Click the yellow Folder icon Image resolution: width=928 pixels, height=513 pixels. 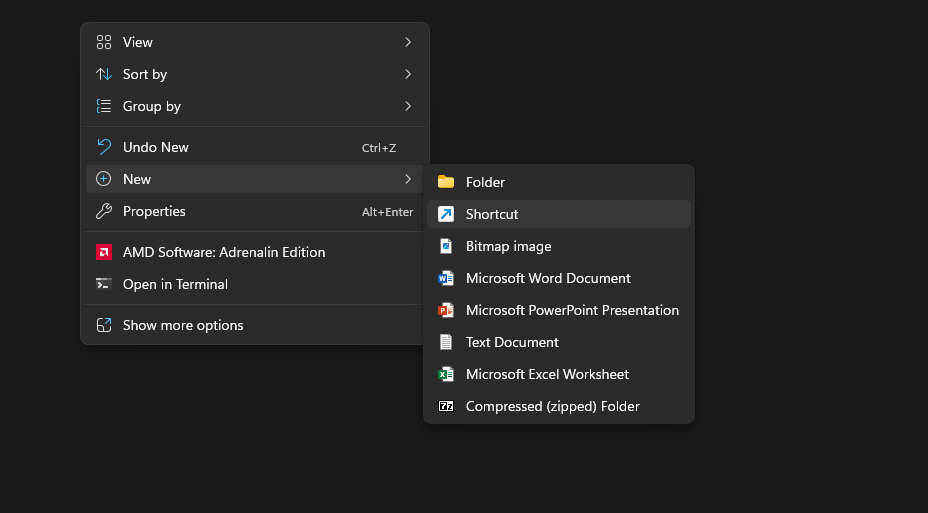(x=446, y=182)
